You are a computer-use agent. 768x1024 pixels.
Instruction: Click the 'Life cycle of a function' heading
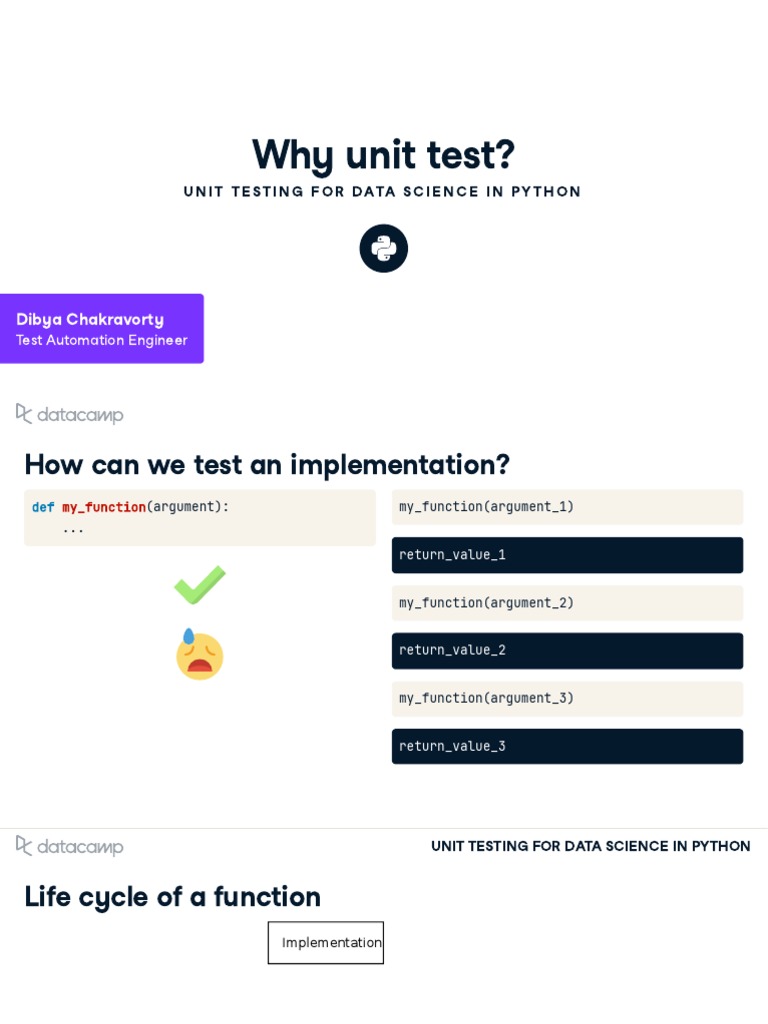pos(172,896)
